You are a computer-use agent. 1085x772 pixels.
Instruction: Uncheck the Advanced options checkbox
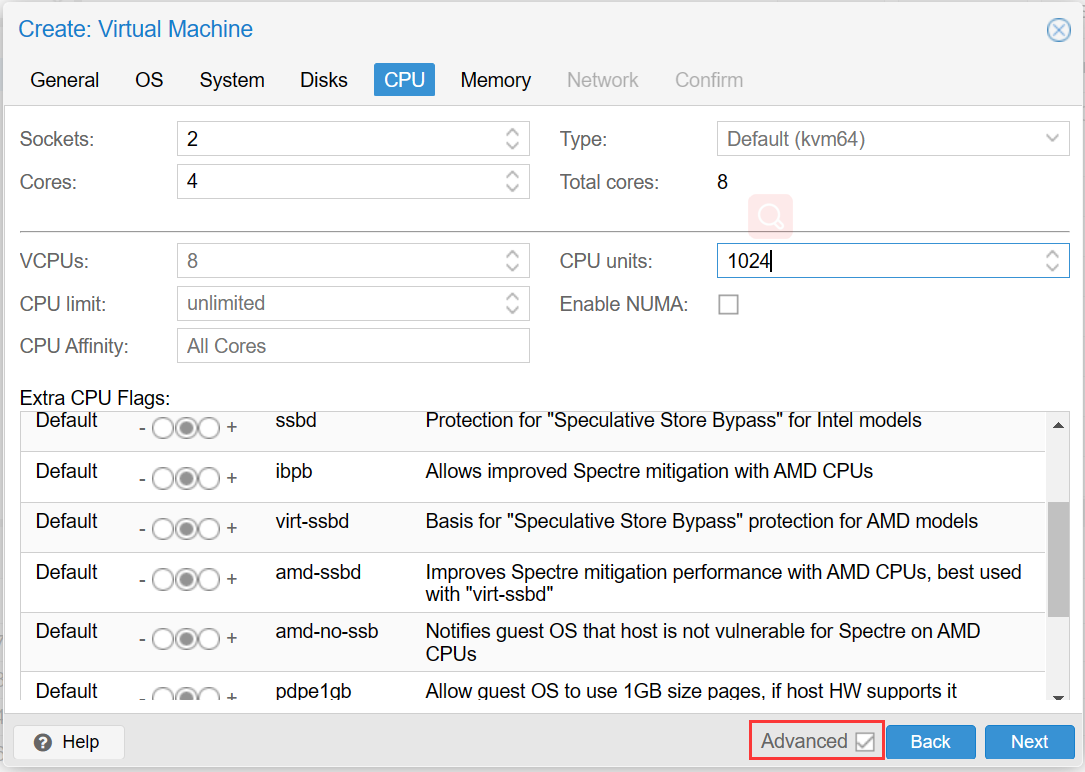point(865,742)
